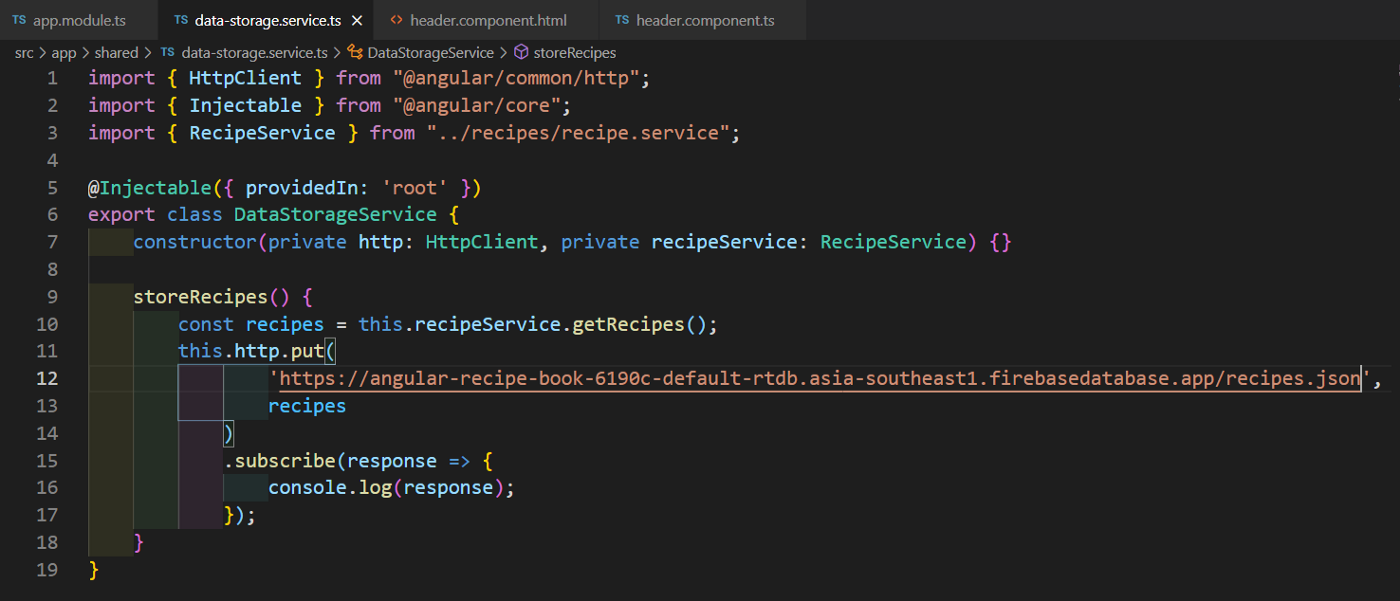
Task: Click 'HttpClient' in the line 1 import
Action: click(x=245, y=78)
